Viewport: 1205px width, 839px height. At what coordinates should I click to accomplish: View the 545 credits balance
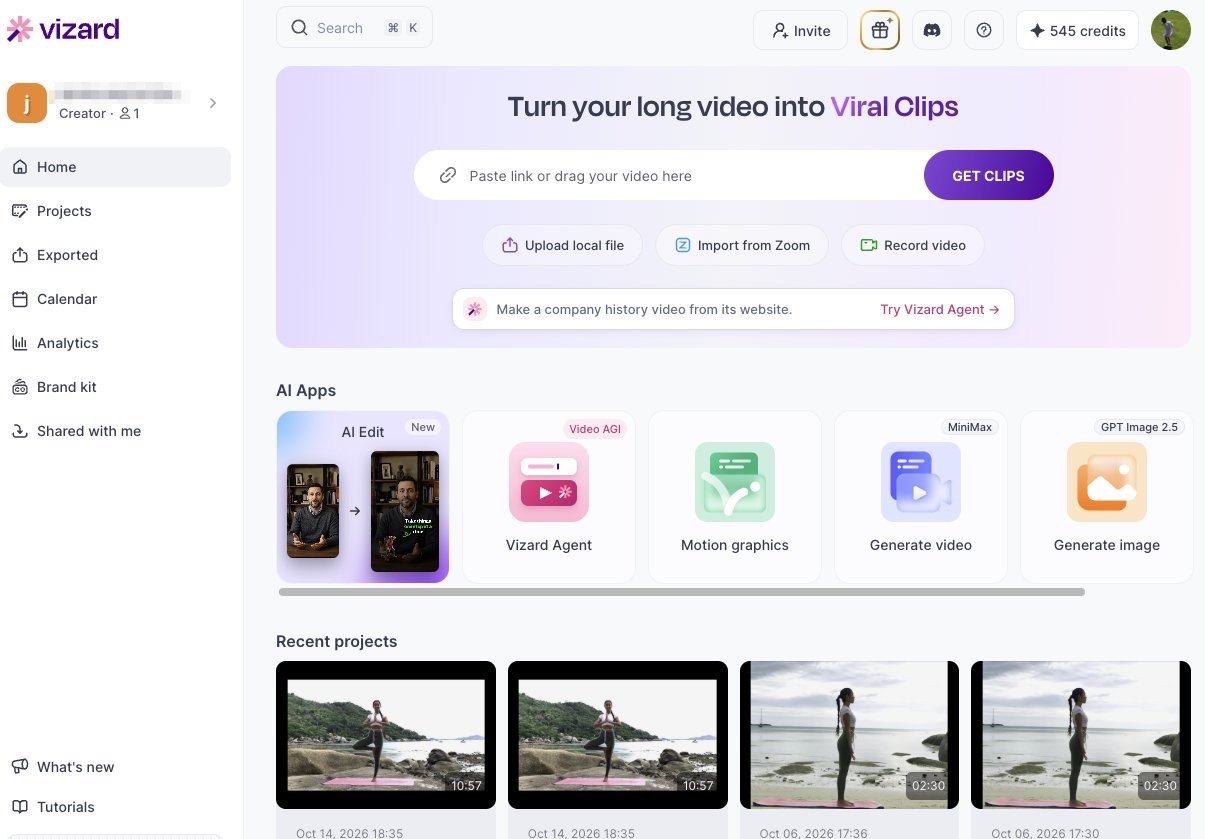click(1077, 30)
